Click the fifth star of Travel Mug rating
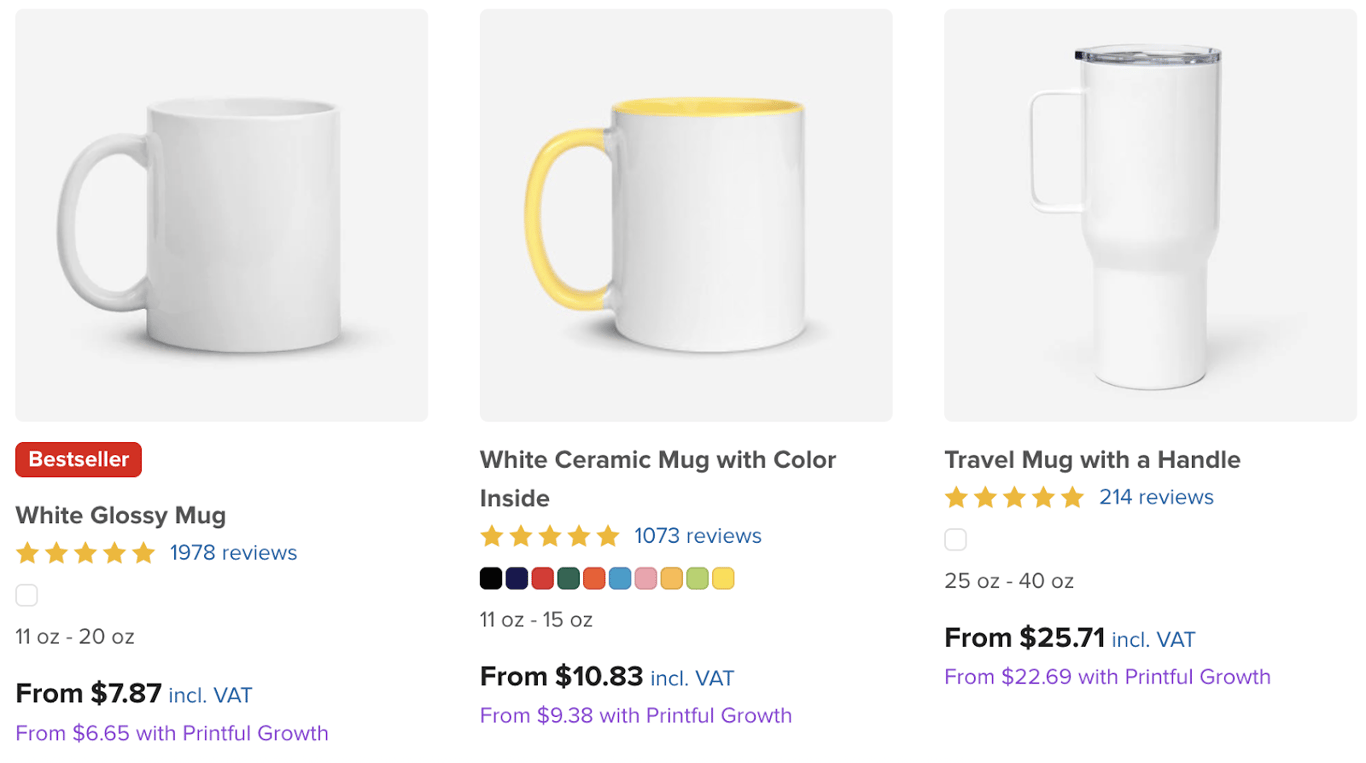 pyautogui.click(x=1073, y=497)
